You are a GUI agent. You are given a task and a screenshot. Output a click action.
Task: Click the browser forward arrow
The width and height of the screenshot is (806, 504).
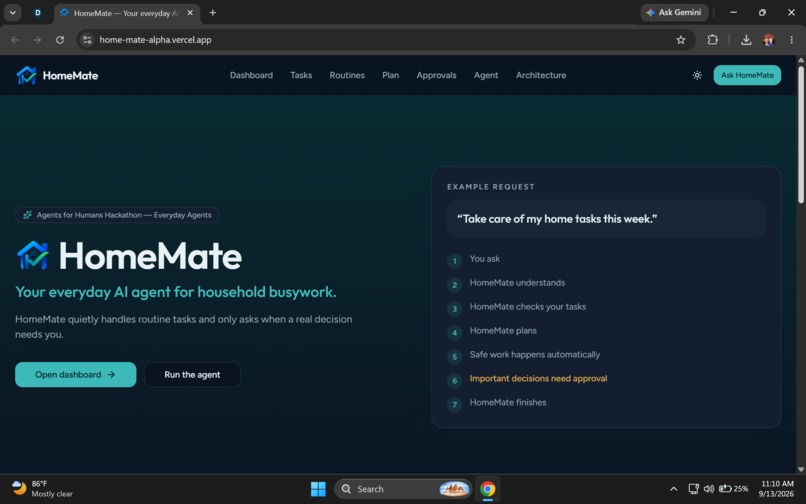37,40
